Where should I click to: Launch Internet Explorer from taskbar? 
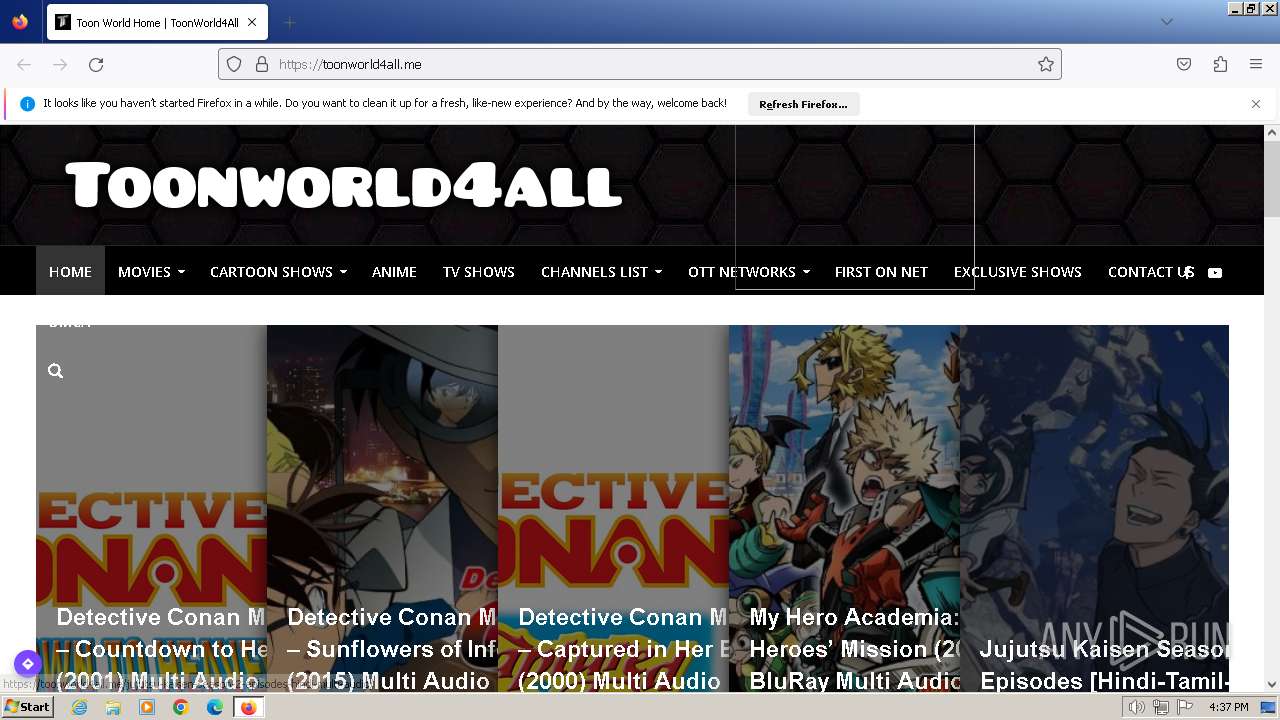(79, 707)
